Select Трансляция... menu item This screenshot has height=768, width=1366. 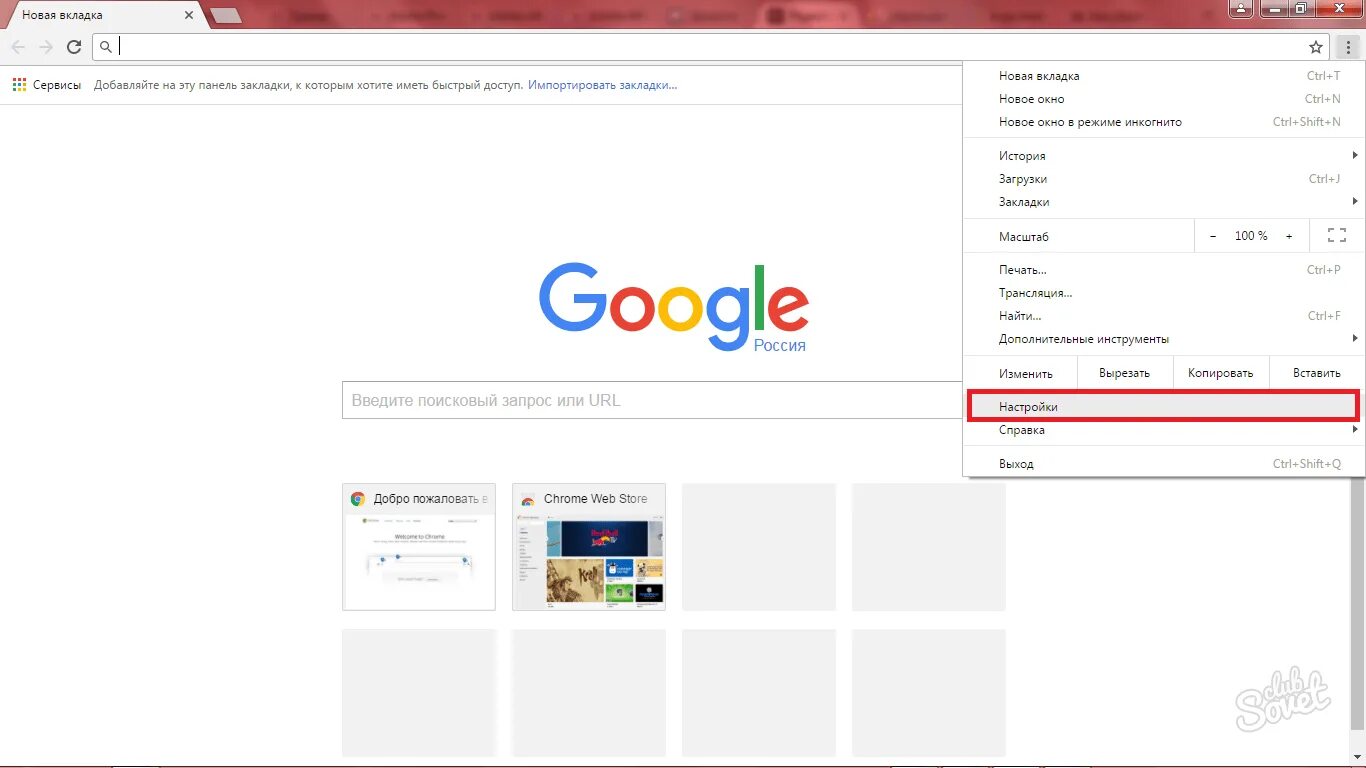[1162, 293]
